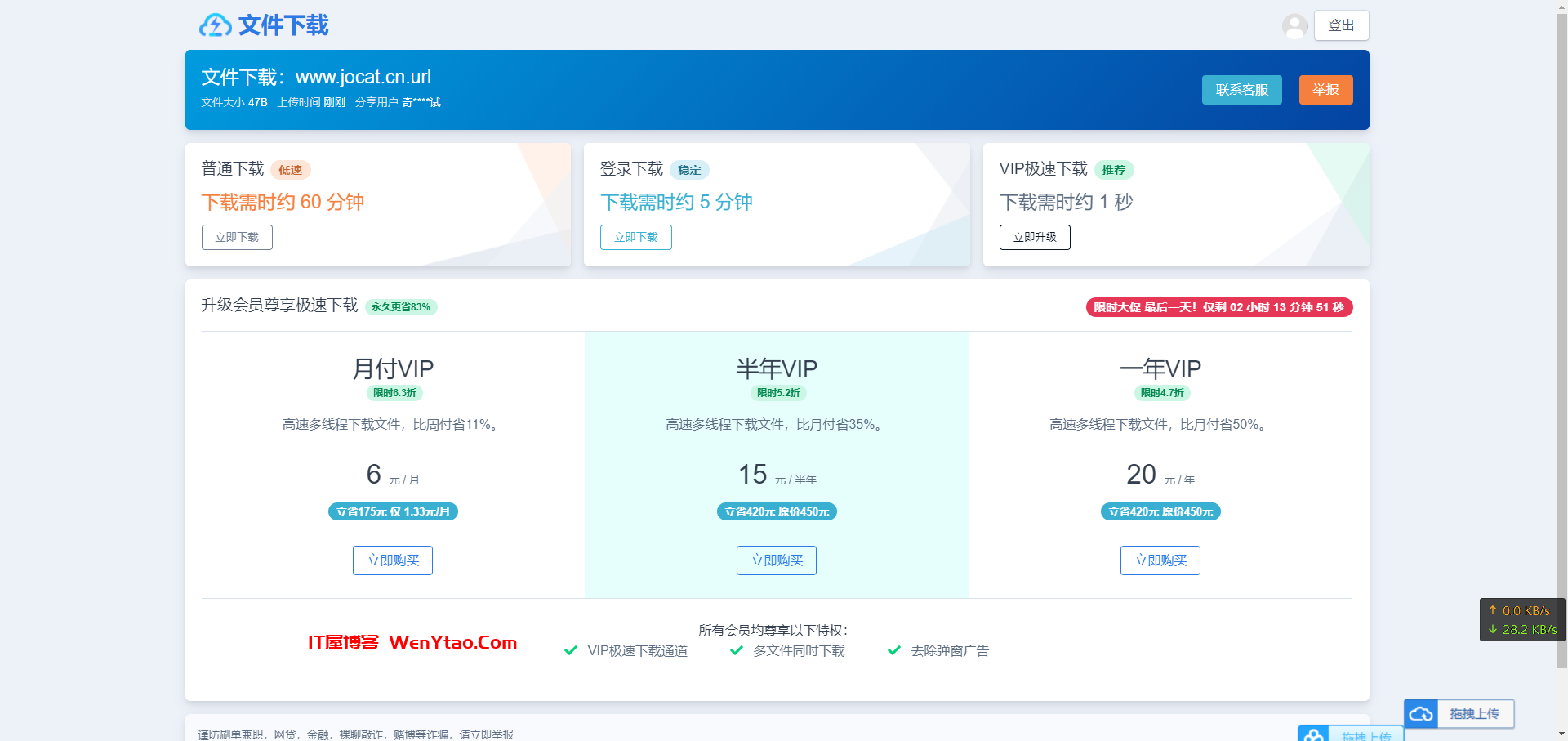Click the 推荐 badge on VIP极速下载
1568x741 pixels.
[x=1113, y=170]
